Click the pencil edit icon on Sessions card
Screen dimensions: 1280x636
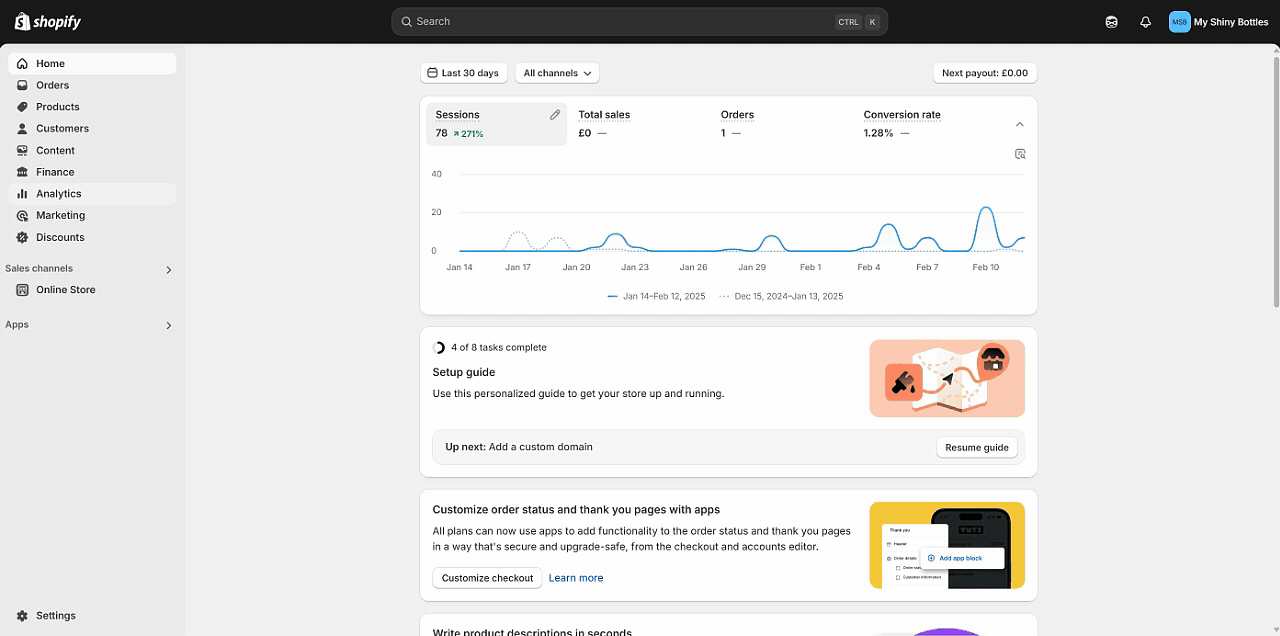pos(555,115)
